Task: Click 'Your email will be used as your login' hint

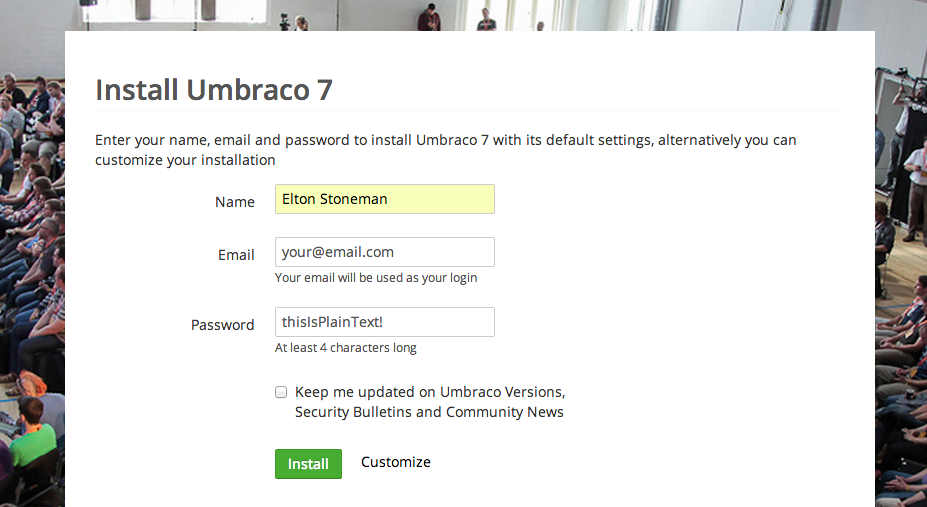Action: (x=376, y=278)
